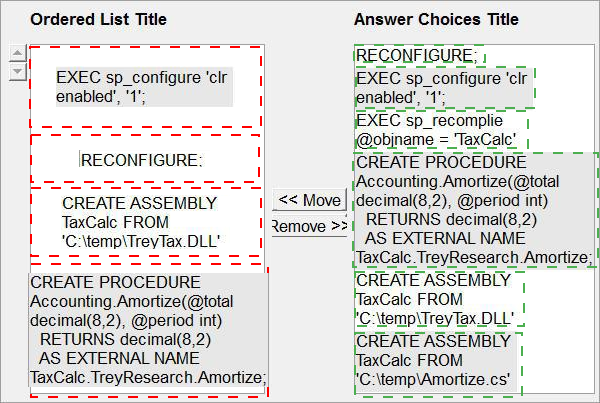Image resolution: width=600 pixels, height=403 pixels.
Task: Click the Ordered List Title heading
Action: (x=98, y=19)
